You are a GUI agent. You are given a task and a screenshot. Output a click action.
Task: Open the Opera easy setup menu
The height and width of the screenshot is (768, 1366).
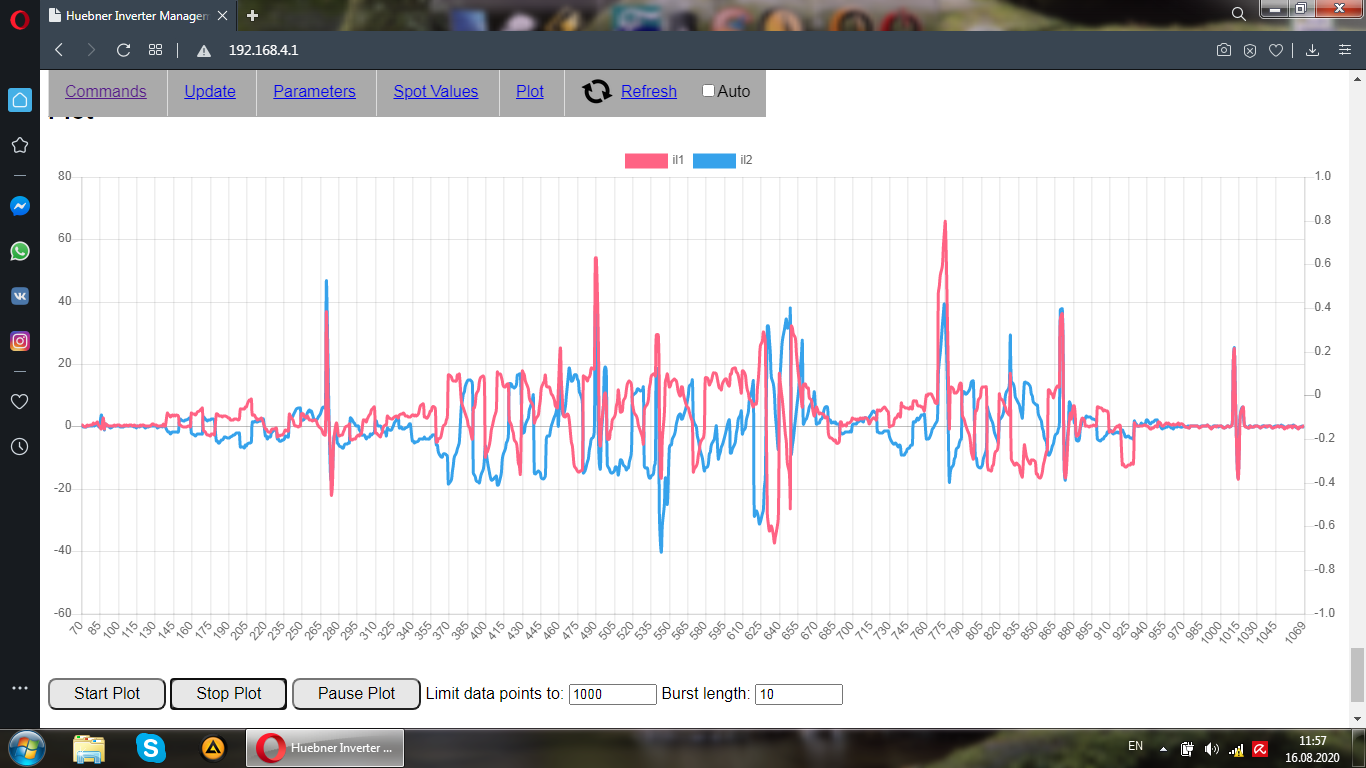coord(1345,50)
